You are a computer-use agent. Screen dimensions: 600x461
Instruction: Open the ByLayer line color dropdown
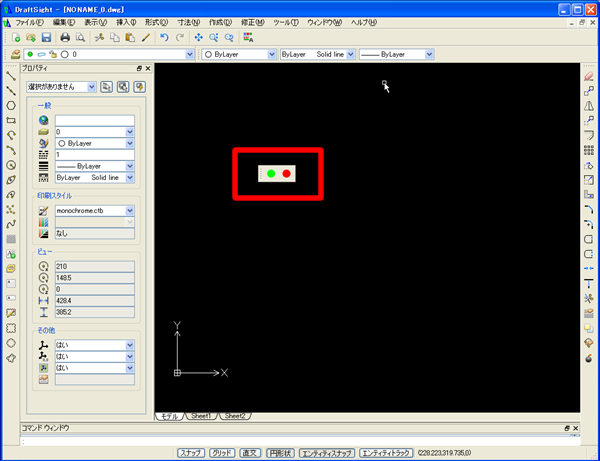pyautogui.click(x=272, y=54)
